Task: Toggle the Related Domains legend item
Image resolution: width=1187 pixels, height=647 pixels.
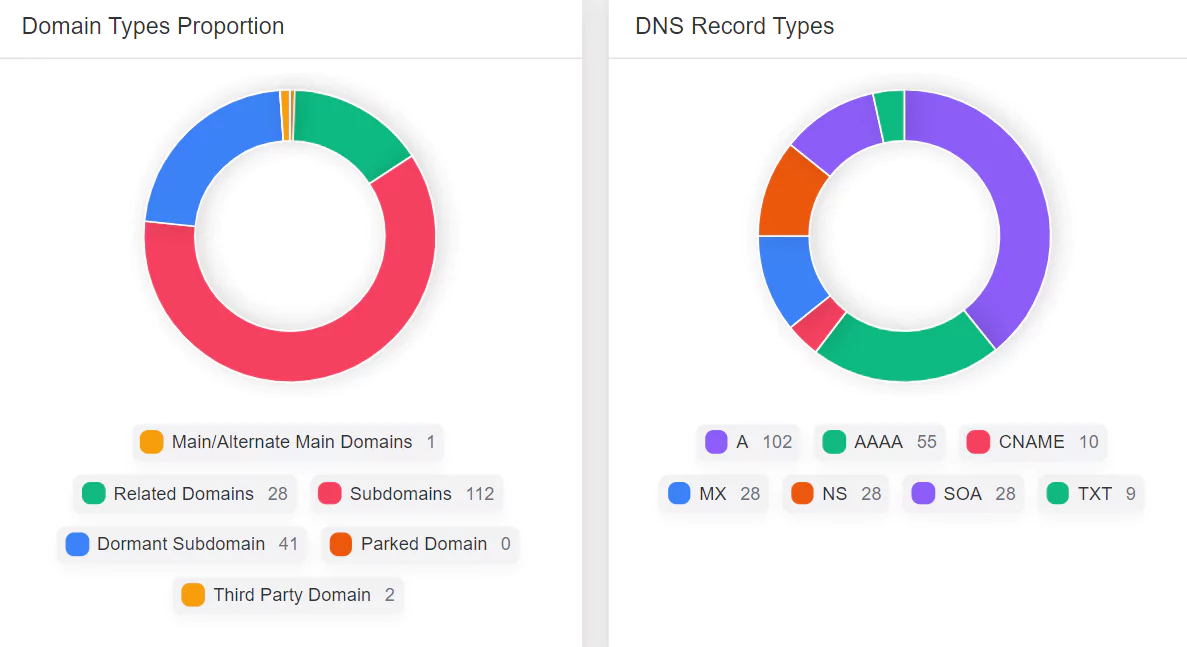Action: [185, 493]
